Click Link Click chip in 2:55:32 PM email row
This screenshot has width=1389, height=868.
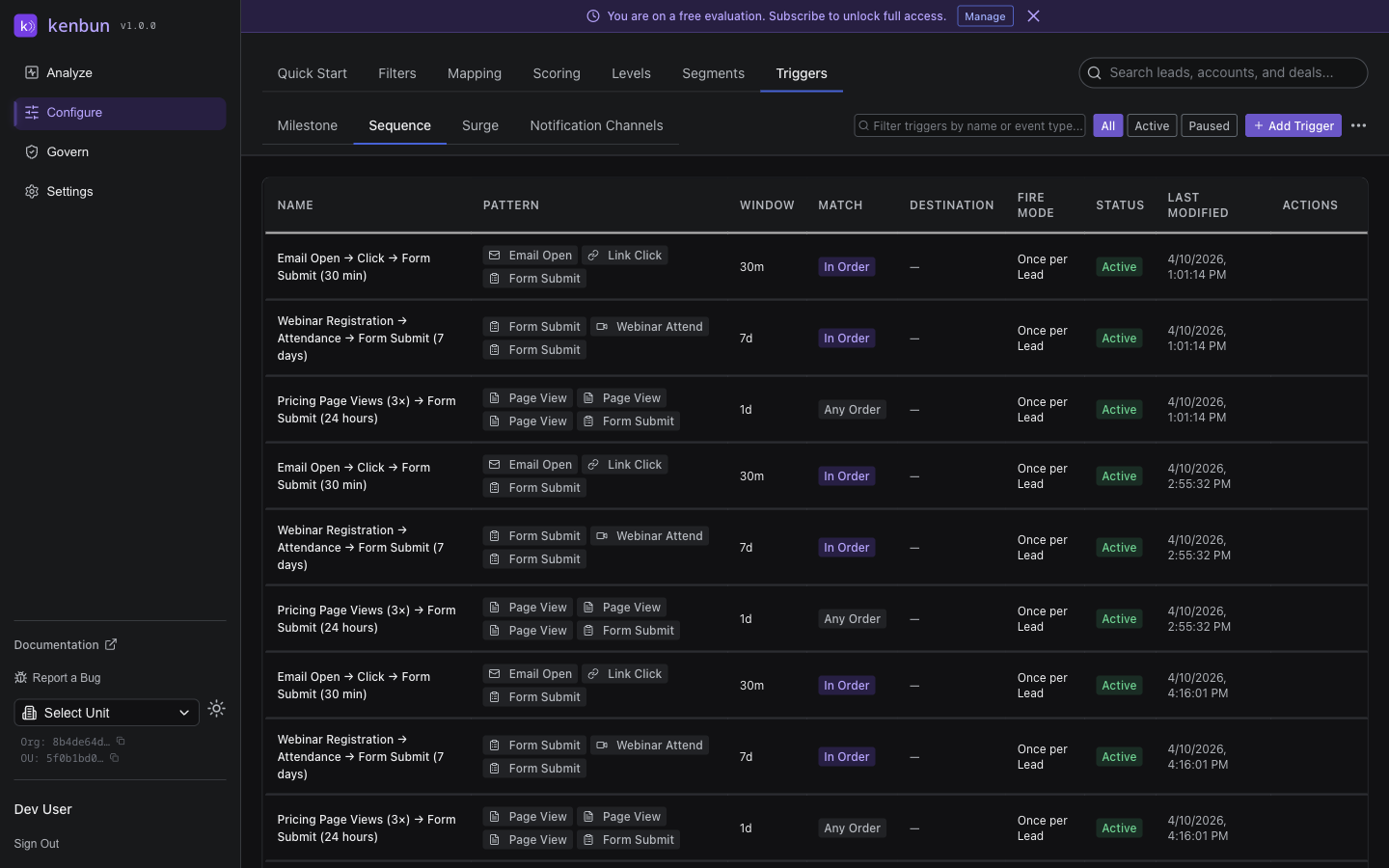625,465
